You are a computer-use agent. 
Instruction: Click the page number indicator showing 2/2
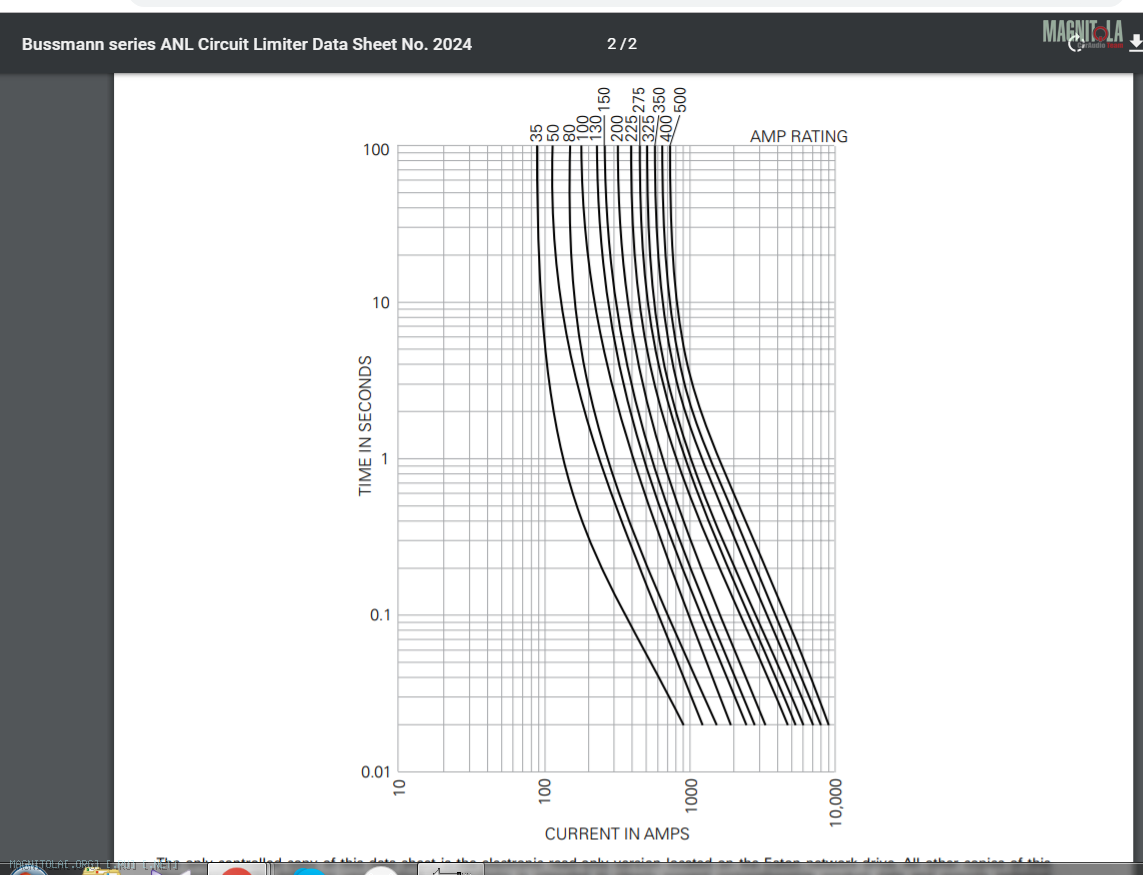click(621, 44)
